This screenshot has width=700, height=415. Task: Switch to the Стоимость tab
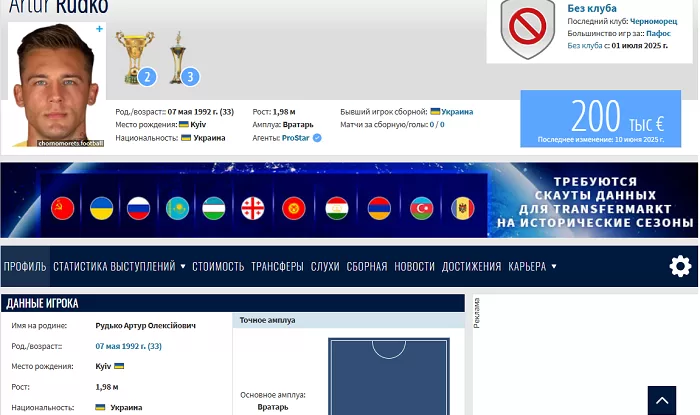point(218,267)
